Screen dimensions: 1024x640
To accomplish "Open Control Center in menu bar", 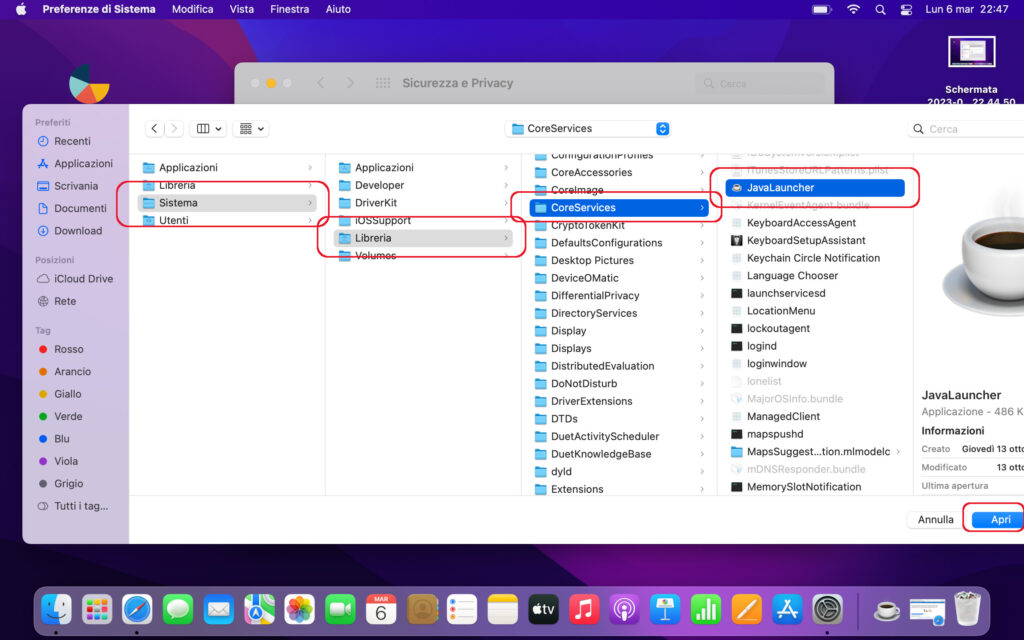I will tap(906, 9).
